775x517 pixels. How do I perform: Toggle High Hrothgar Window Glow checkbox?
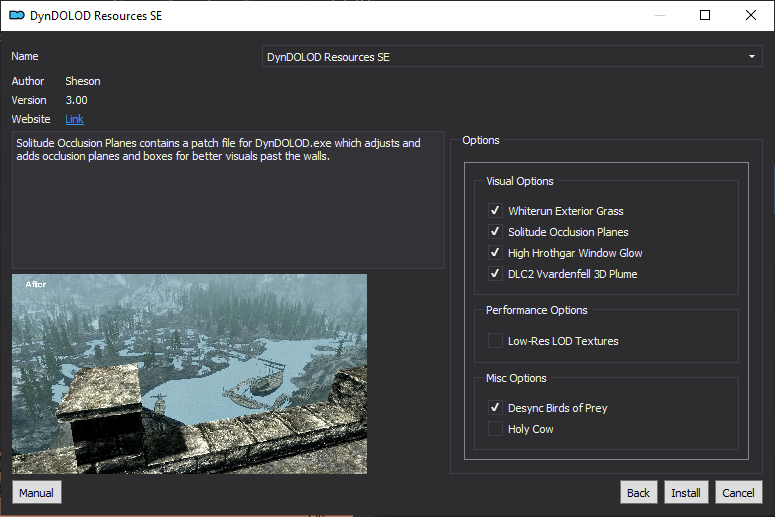[495, 253]
